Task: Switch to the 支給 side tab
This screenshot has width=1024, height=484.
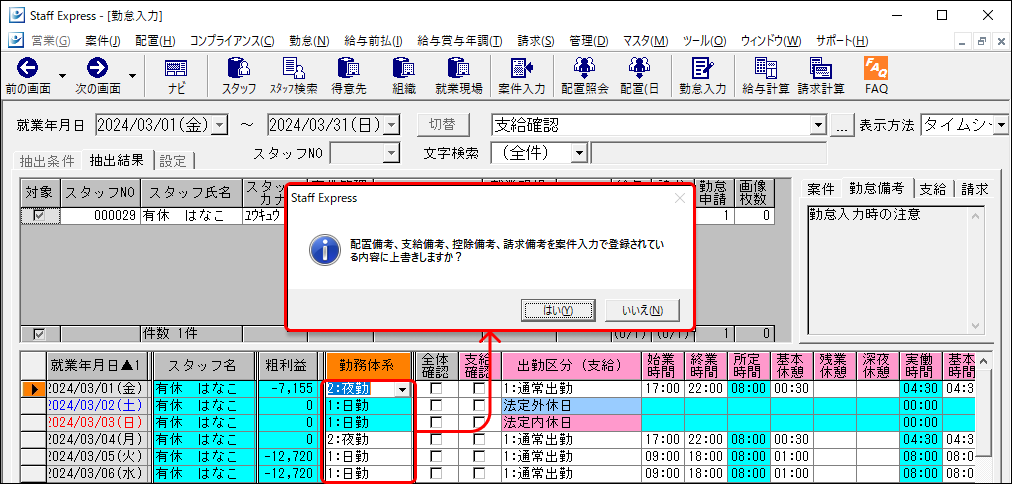Action: [x=933, y=189]
